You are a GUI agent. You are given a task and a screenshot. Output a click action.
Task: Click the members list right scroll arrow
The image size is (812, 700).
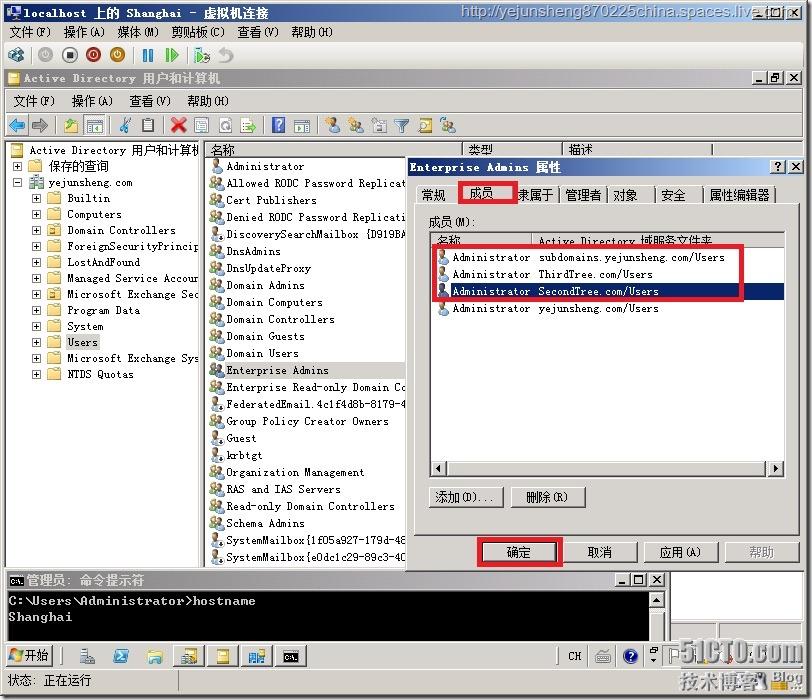coord(775,469)
